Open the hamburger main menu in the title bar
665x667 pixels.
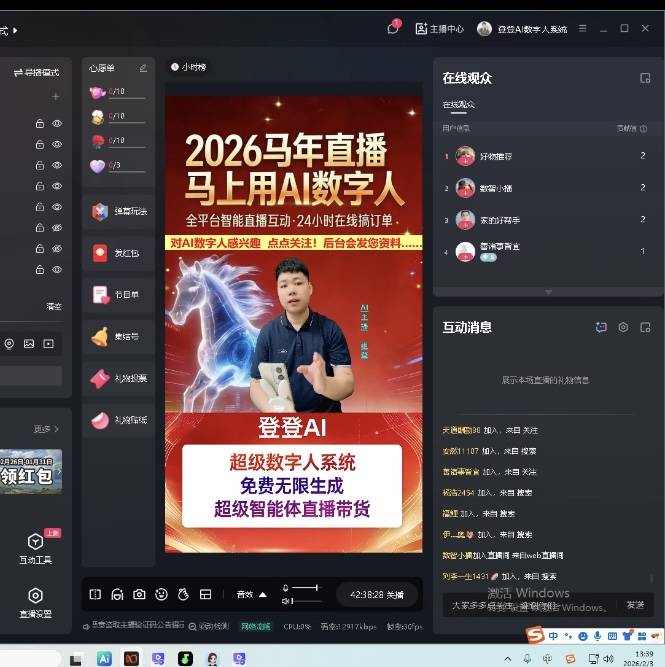583,29
